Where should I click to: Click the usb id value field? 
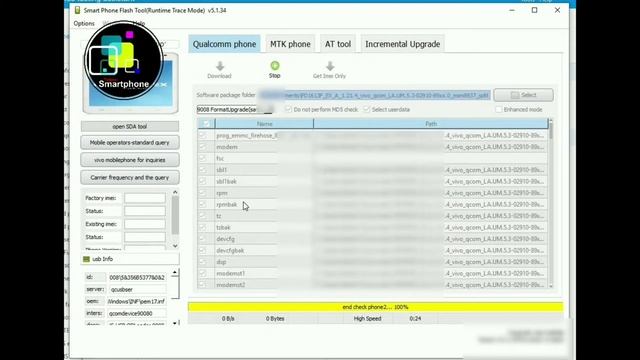click(x=137, y=277)
